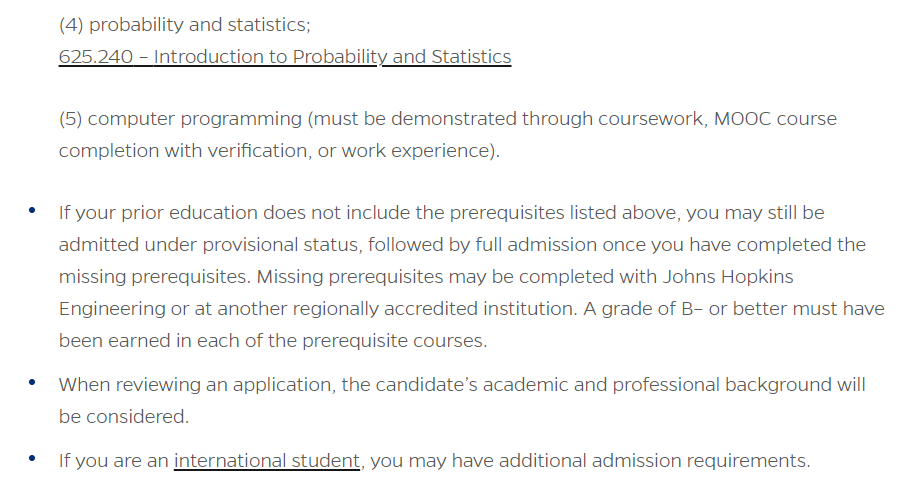Click the "(4) probability and statistics;" text
The image size is (911, 500).
185,25
